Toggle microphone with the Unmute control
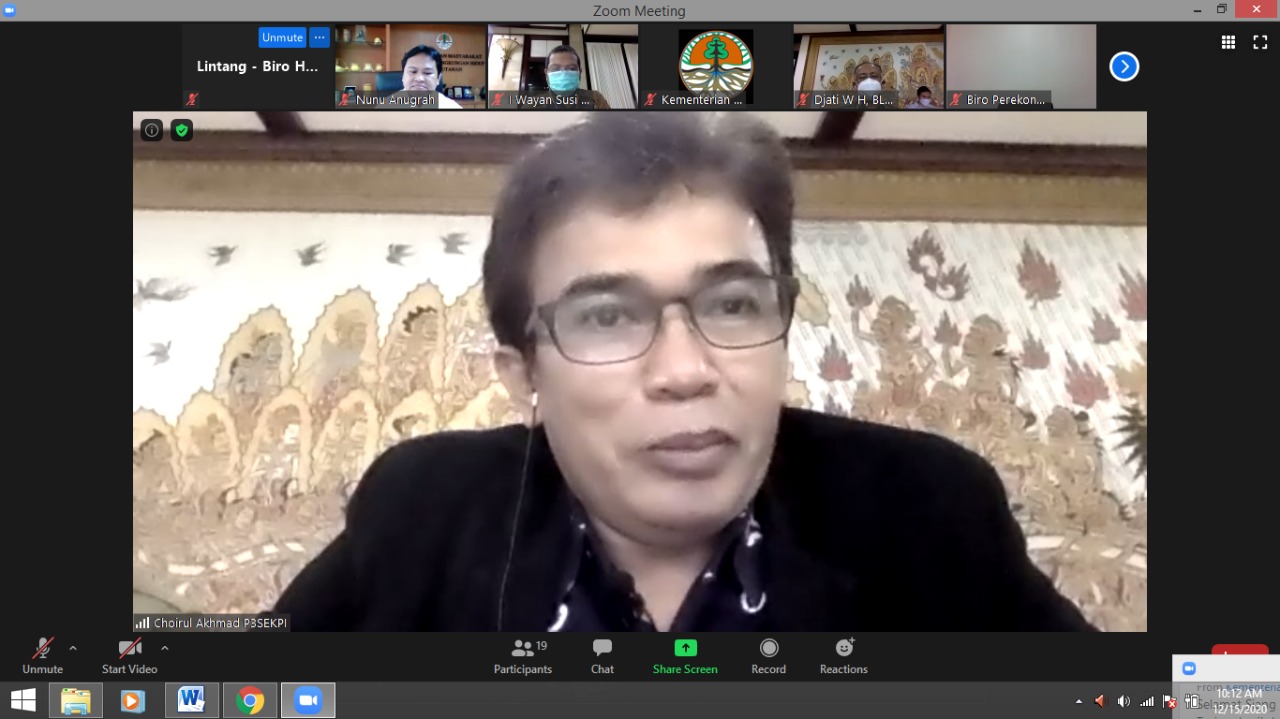 [x=42, y=649]
